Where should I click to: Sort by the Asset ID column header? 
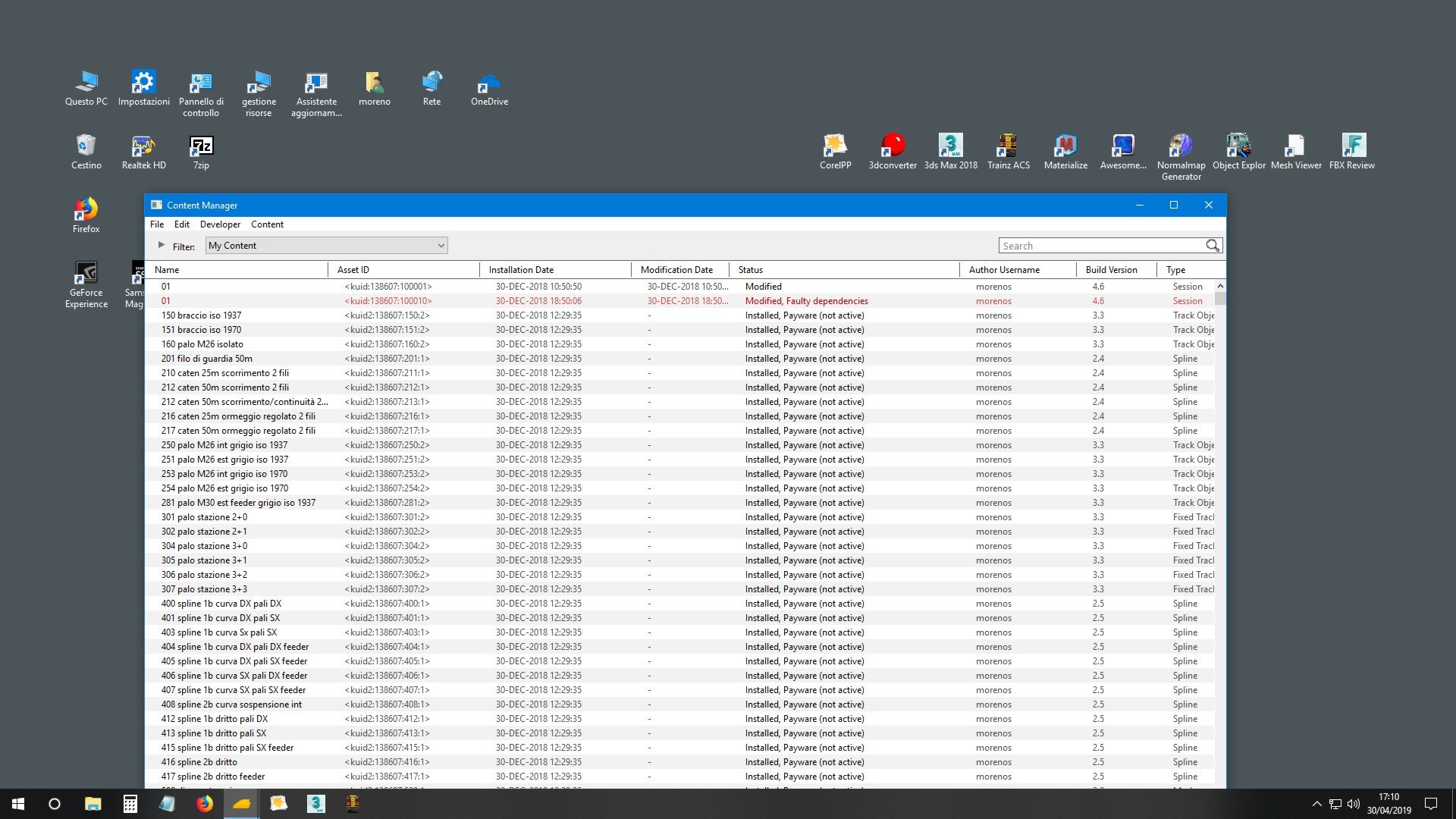tap(404, 270)
